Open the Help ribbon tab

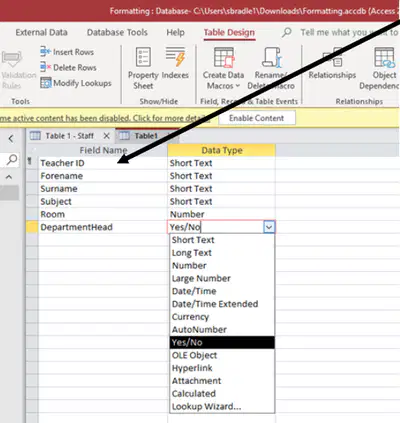(175, 32)
